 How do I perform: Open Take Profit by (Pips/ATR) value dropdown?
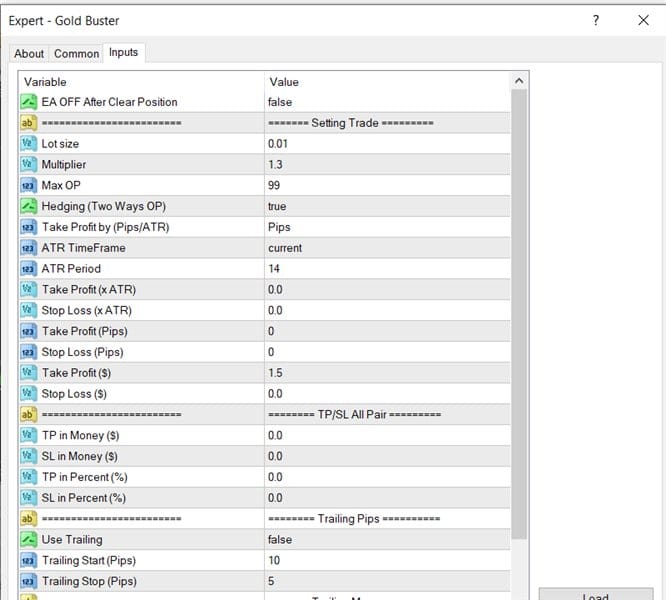click(387, 227)
